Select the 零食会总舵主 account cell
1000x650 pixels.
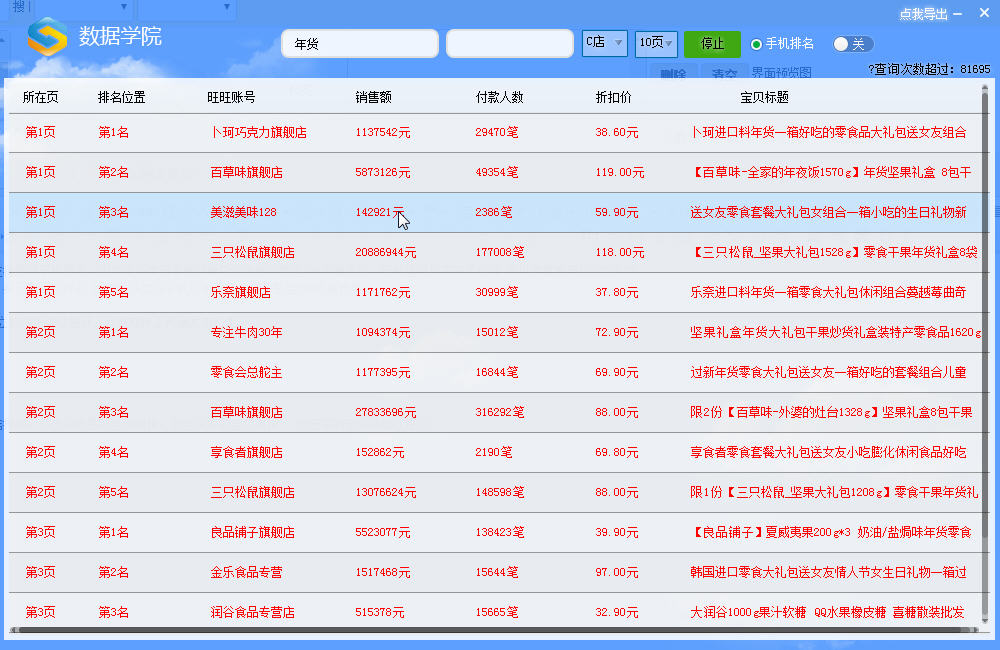coord(246,372)
